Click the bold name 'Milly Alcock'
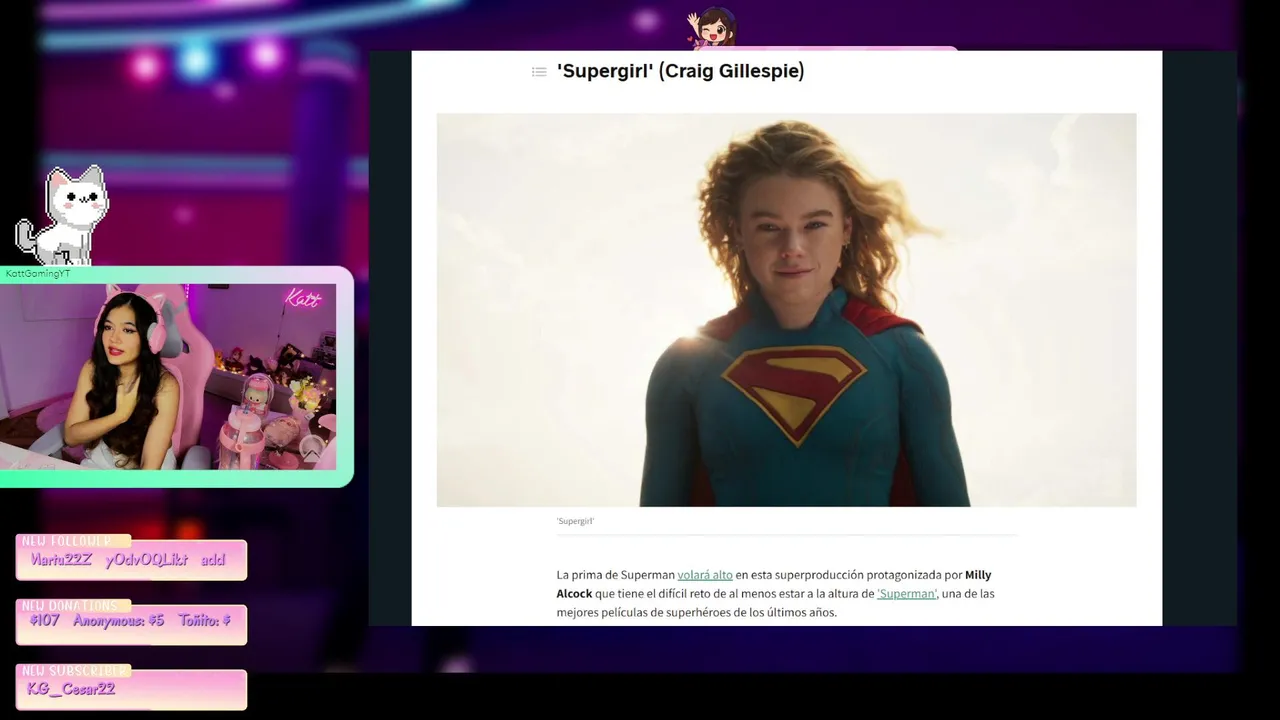 [774, 584]
